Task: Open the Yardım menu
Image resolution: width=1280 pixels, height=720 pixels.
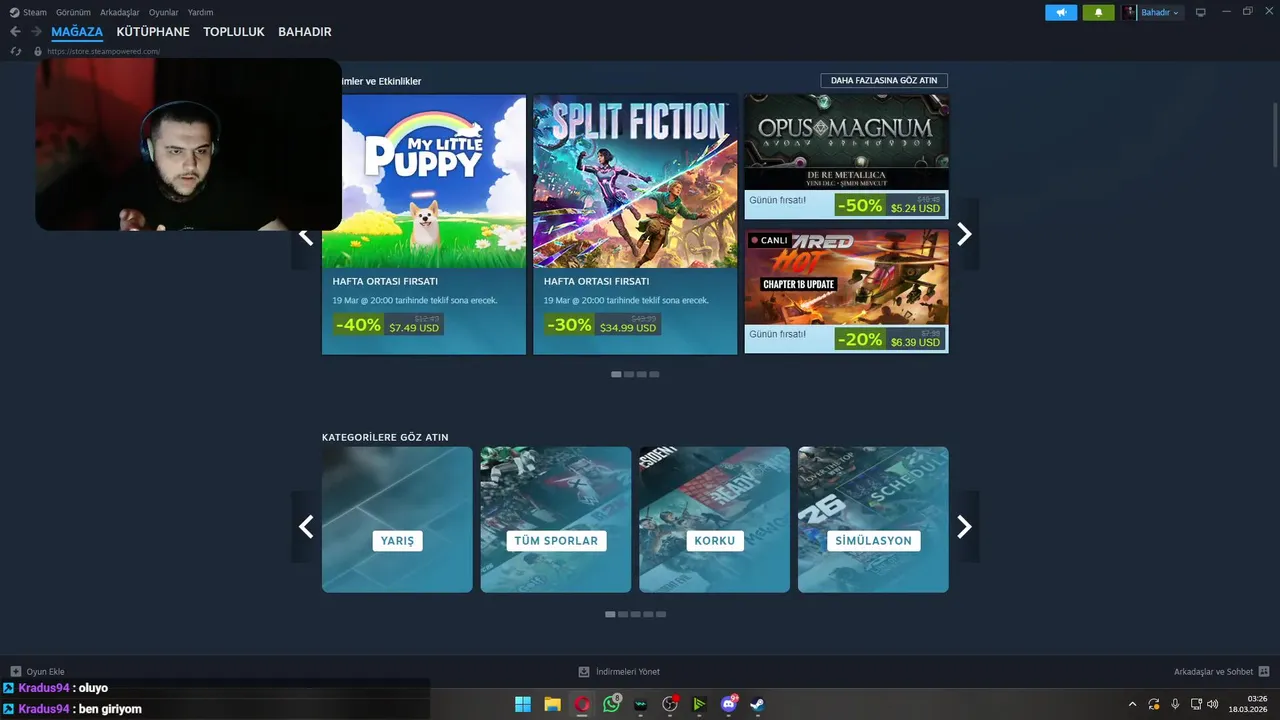Action: tap(200, 13)
